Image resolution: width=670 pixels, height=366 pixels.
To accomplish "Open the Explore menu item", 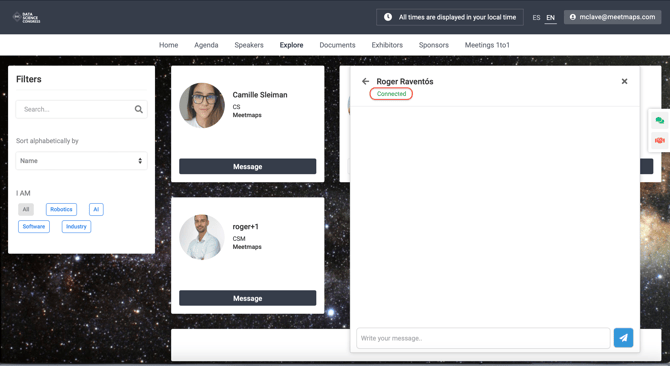I will pos(291,45).
